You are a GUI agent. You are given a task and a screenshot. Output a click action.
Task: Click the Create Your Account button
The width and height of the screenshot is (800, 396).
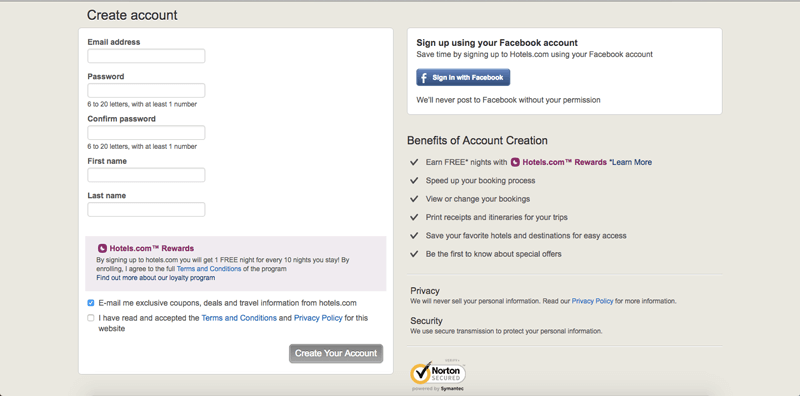click(336, 353)
